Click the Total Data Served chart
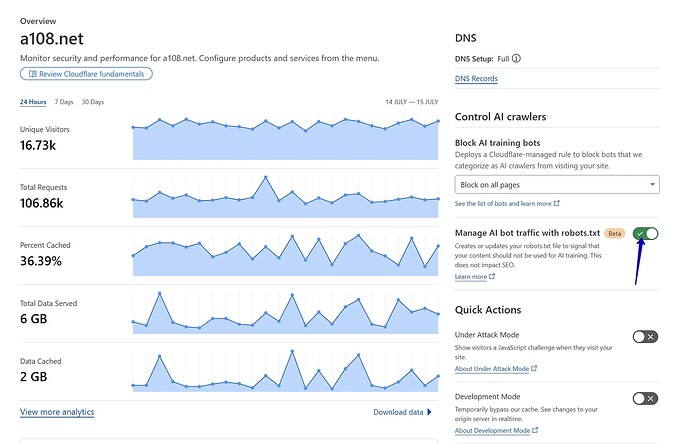The height and width of the screenshot is (444, 690). tap(286, 313)
